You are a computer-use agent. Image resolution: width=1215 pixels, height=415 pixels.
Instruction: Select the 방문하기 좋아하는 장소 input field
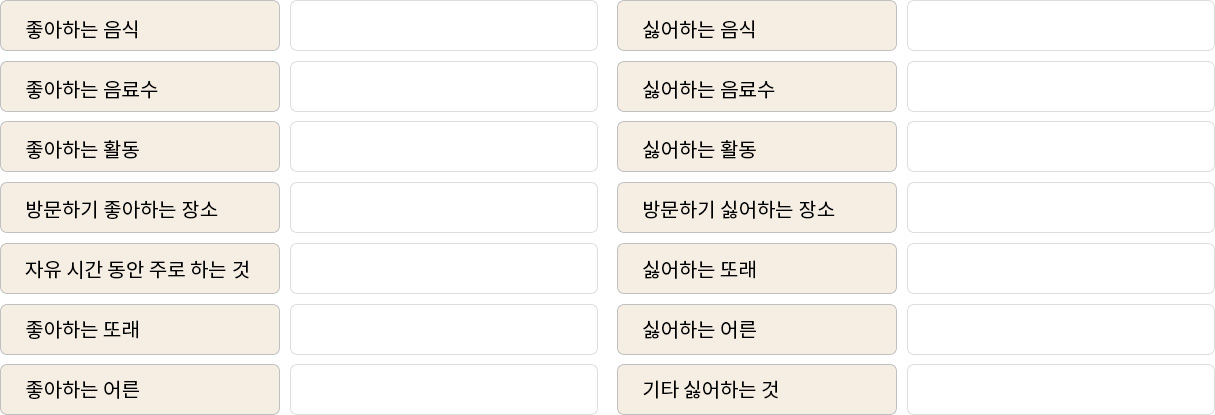[x=444, y=208]
